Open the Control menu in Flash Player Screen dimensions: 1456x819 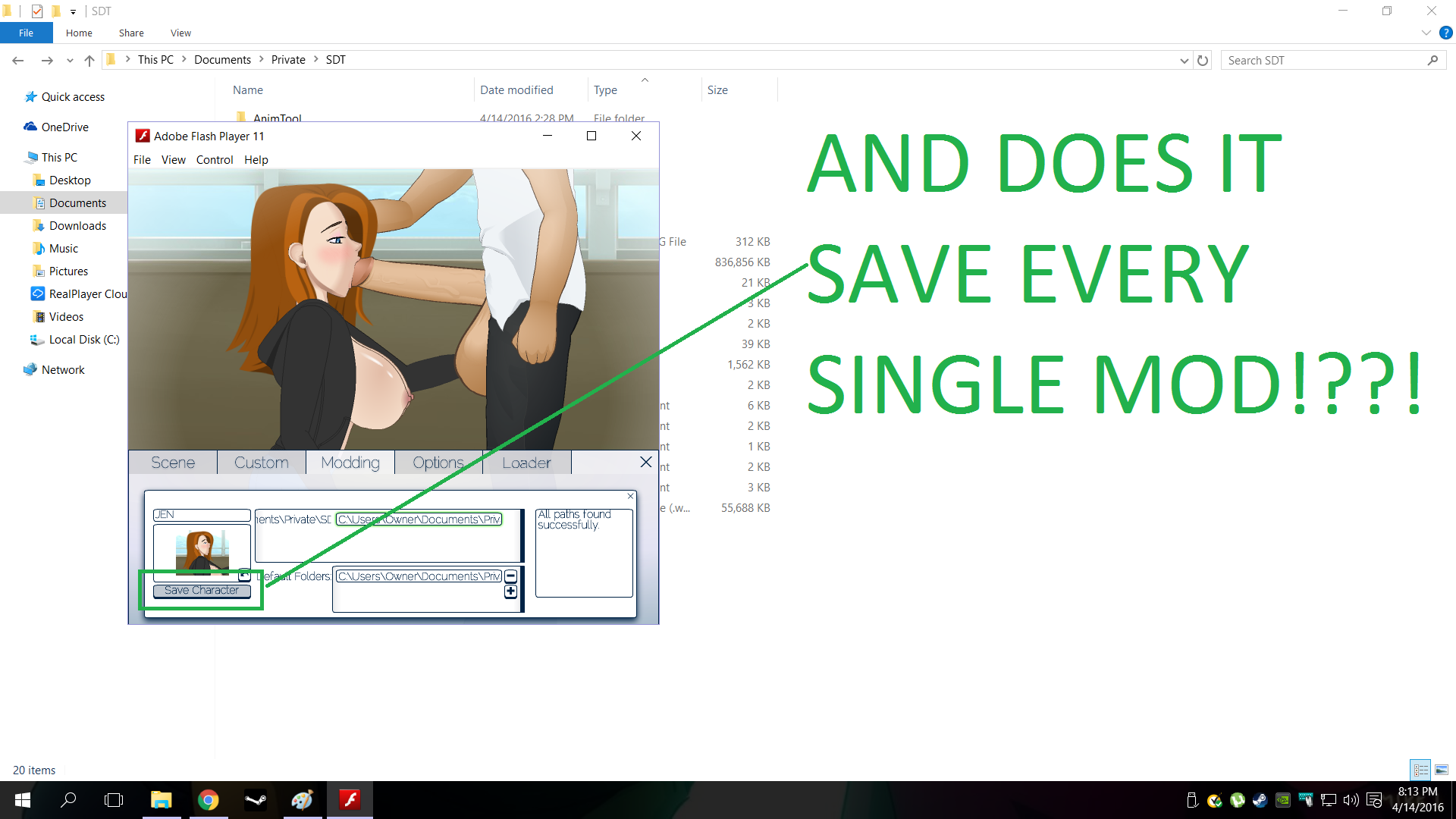pyautogui.click(x=215, y=160)
